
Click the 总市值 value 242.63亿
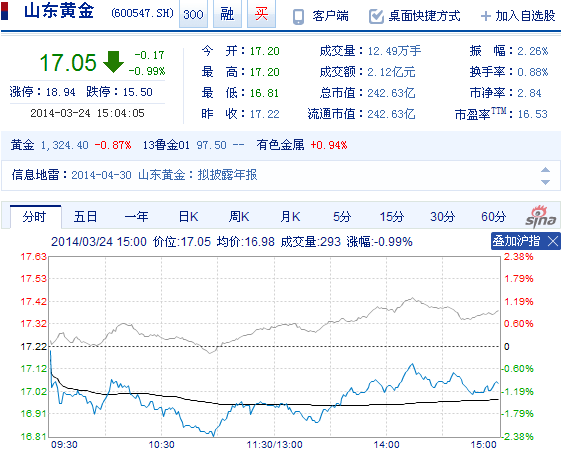click(x=391, y=93)
